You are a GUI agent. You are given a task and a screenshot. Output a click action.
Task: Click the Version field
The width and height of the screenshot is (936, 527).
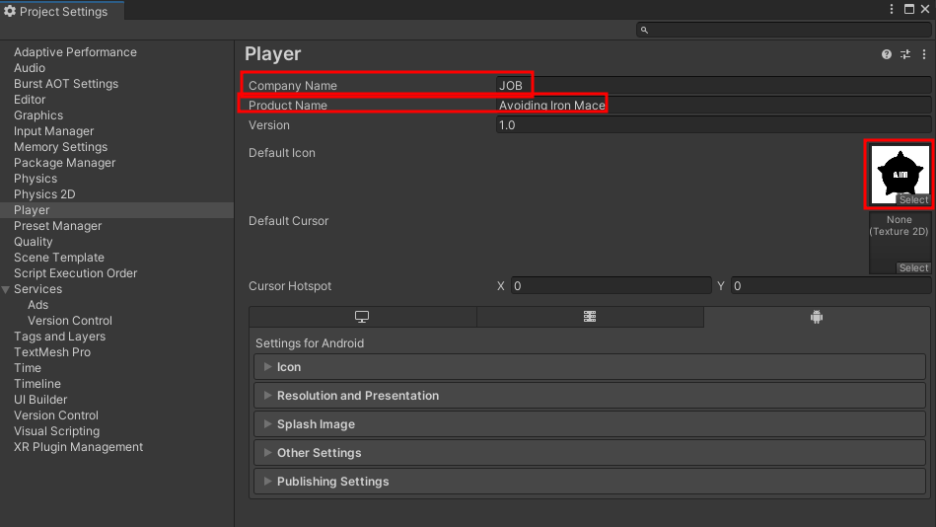(713, 125)
